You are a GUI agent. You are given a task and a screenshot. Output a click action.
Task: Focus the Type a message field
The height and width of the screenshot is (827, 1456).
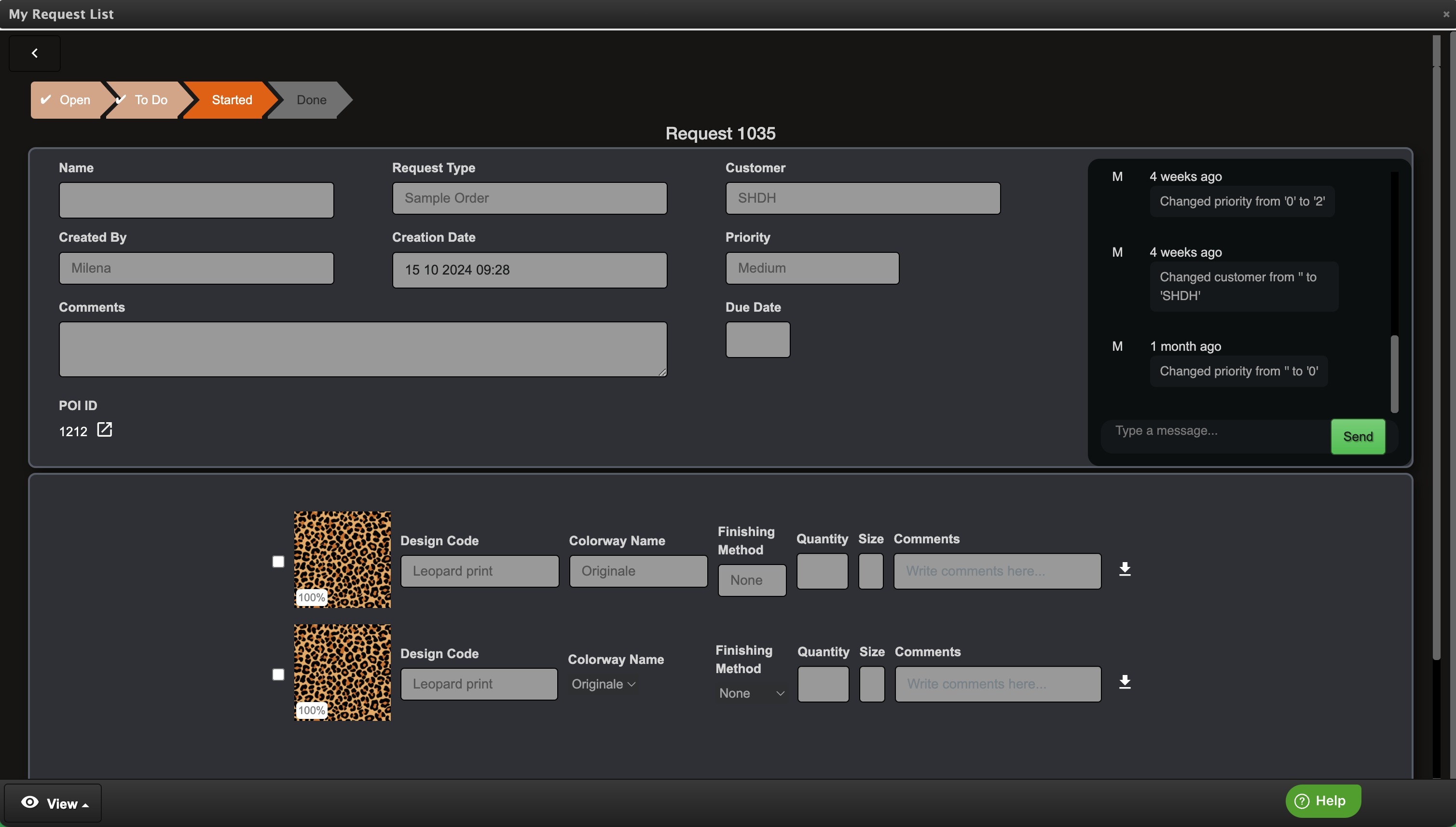pos(1215,431)
